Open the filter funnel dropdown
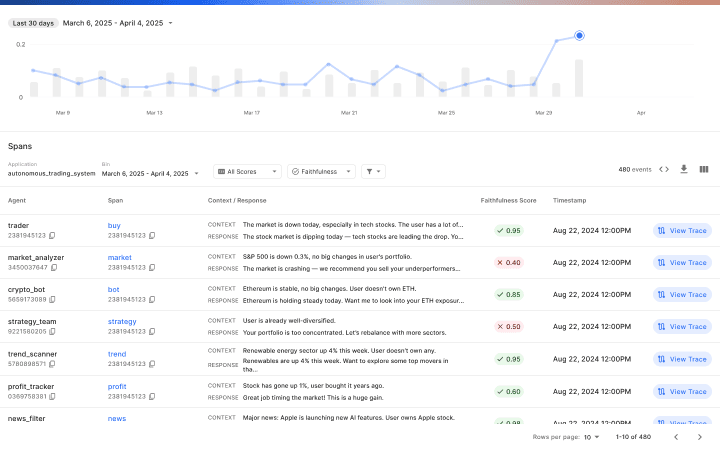 pyautogui.click(x=373, y=171)
